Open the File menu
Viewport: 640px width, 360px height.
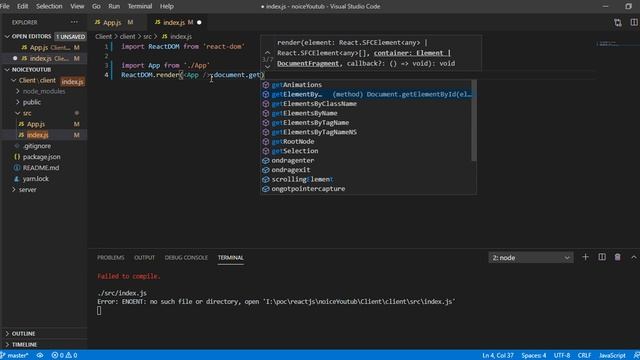(5, 6)
